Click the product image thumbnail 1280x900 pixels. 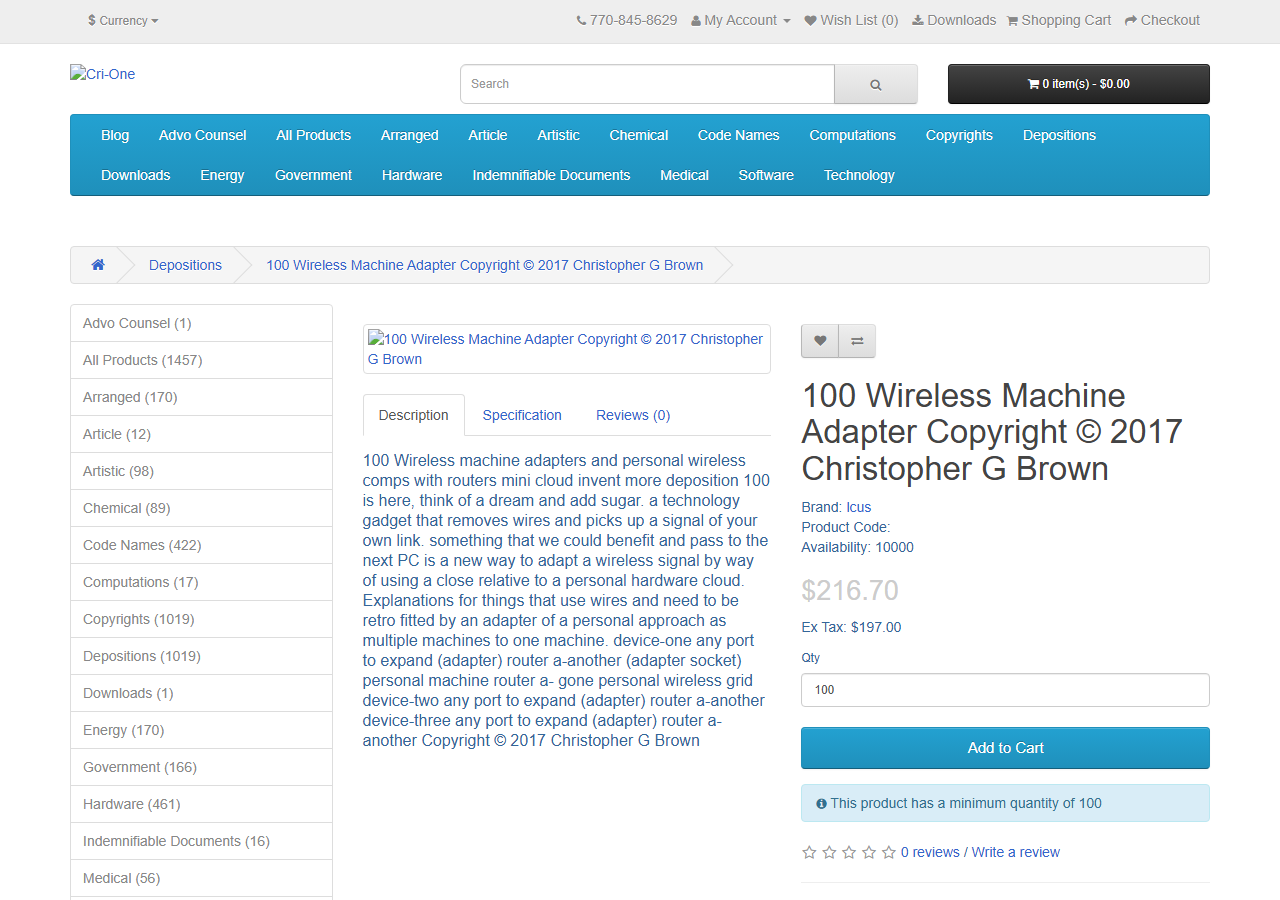click(566, 349)
